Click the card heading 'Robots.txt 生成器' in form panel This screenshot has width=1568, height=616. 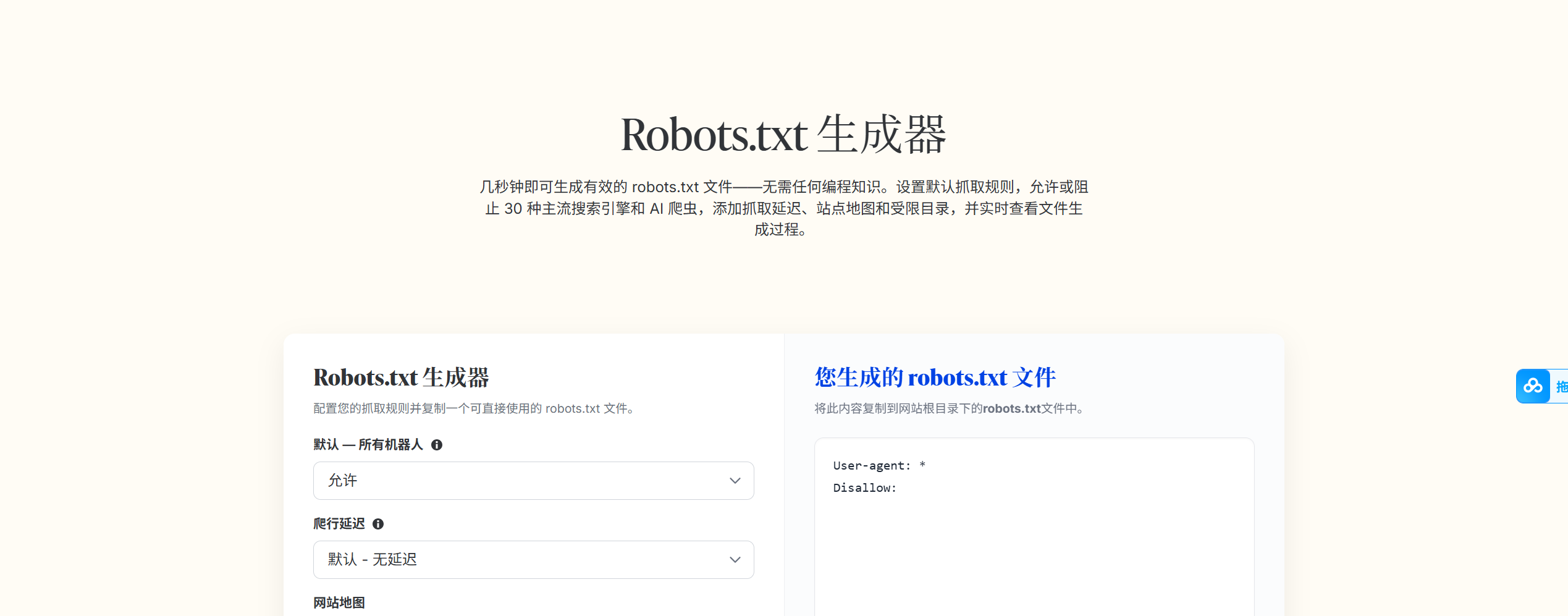click(401, 378)
